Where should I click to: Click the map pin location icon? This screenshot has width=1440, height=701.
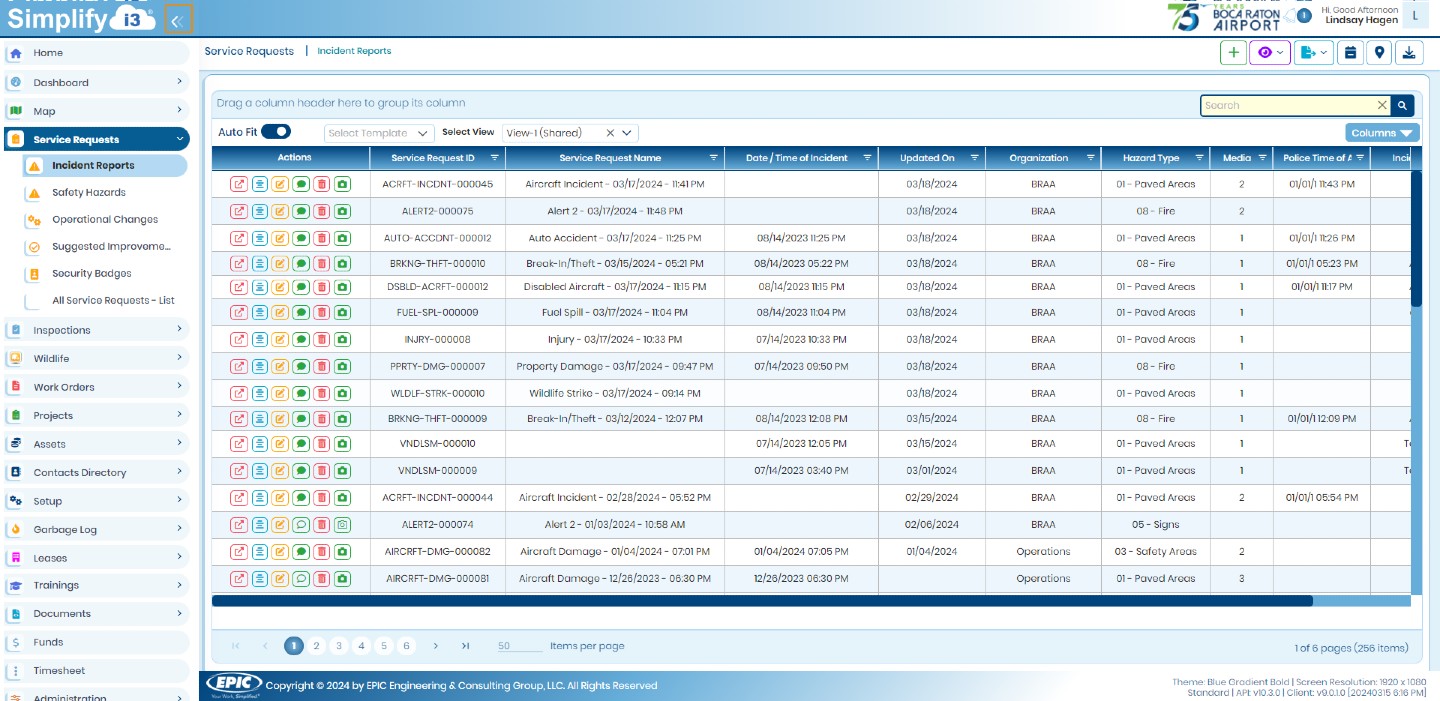(1380, 53)
